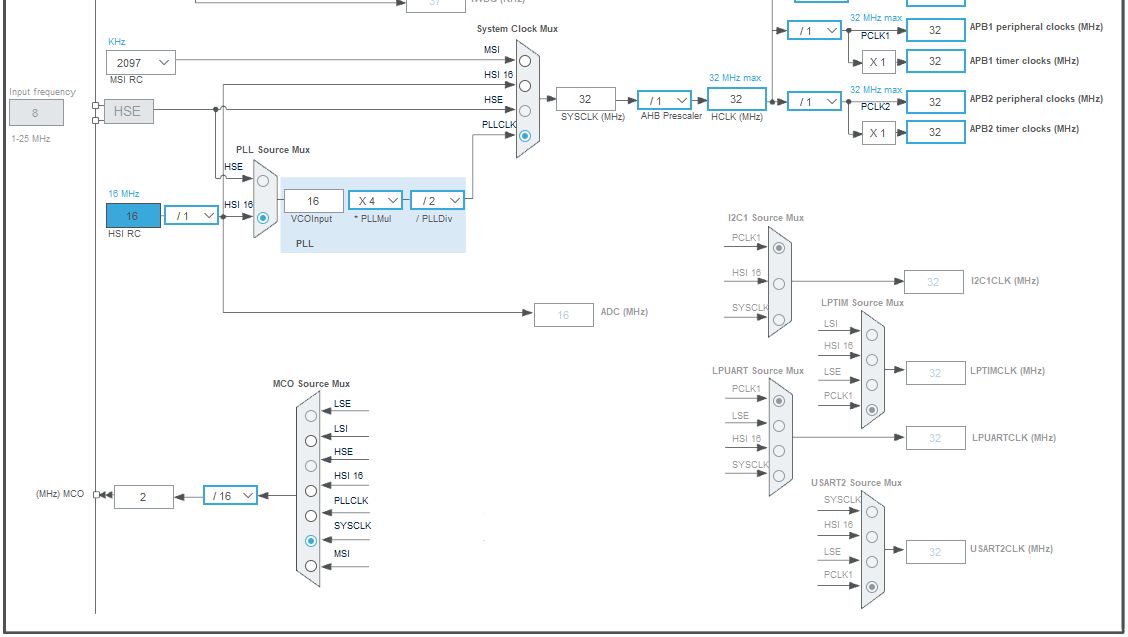Set MCO Source Mux to HSI 16
This screenshot has width=1128, height=637.
pyautogui.click(x=311, y=491)
